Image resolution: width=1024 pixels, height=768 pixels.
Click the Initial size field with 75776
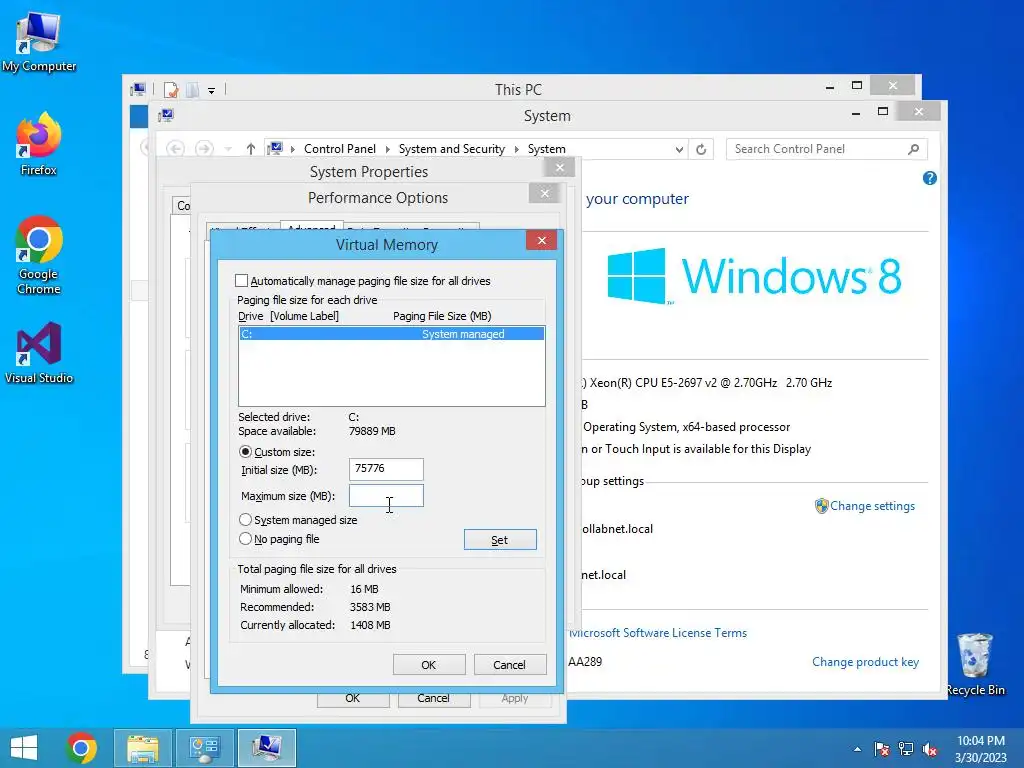tap(386, 469)
